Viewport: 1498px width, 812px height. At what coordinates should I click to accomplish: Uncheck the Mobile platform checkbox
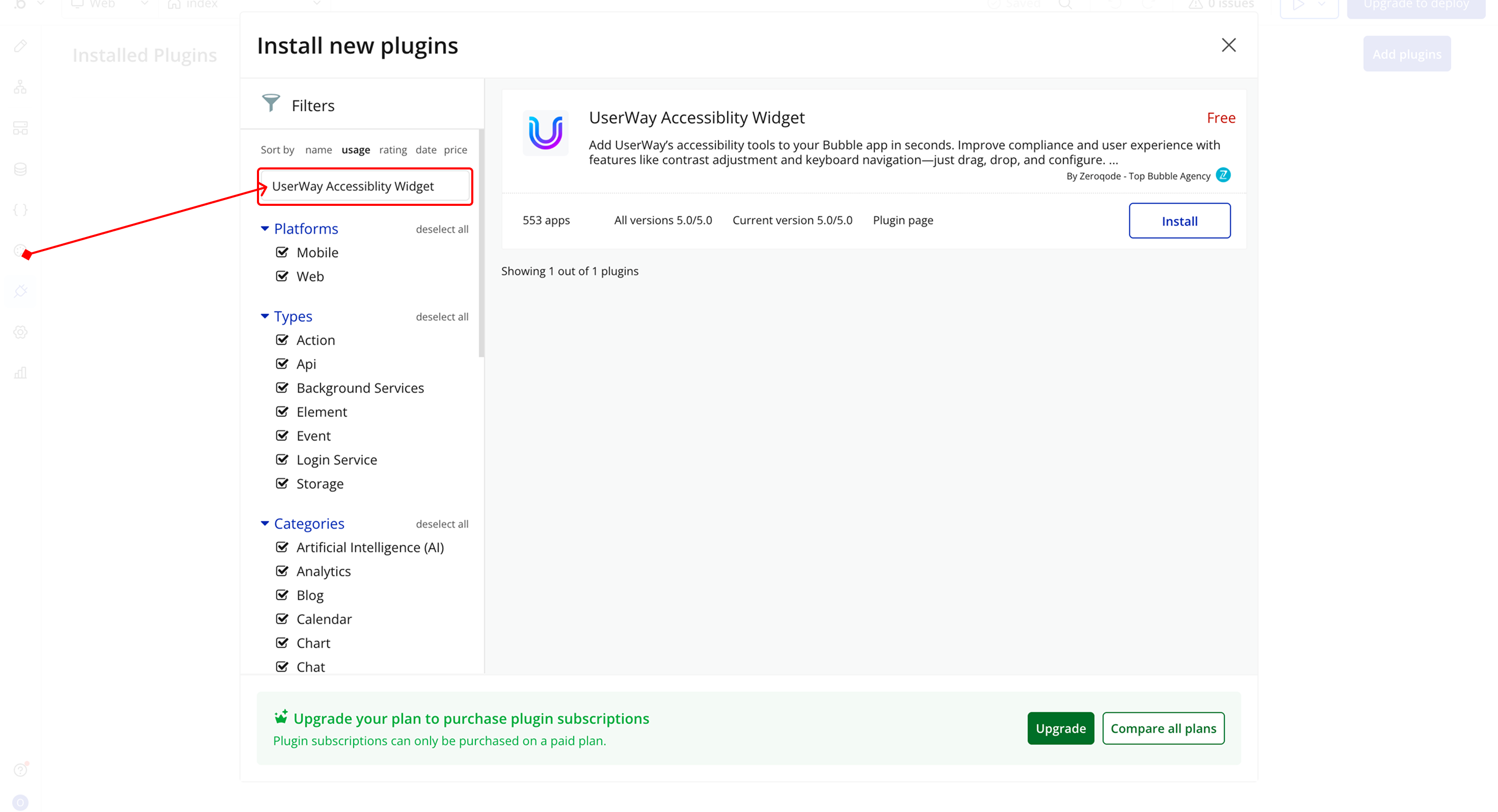tap(282, 252)
